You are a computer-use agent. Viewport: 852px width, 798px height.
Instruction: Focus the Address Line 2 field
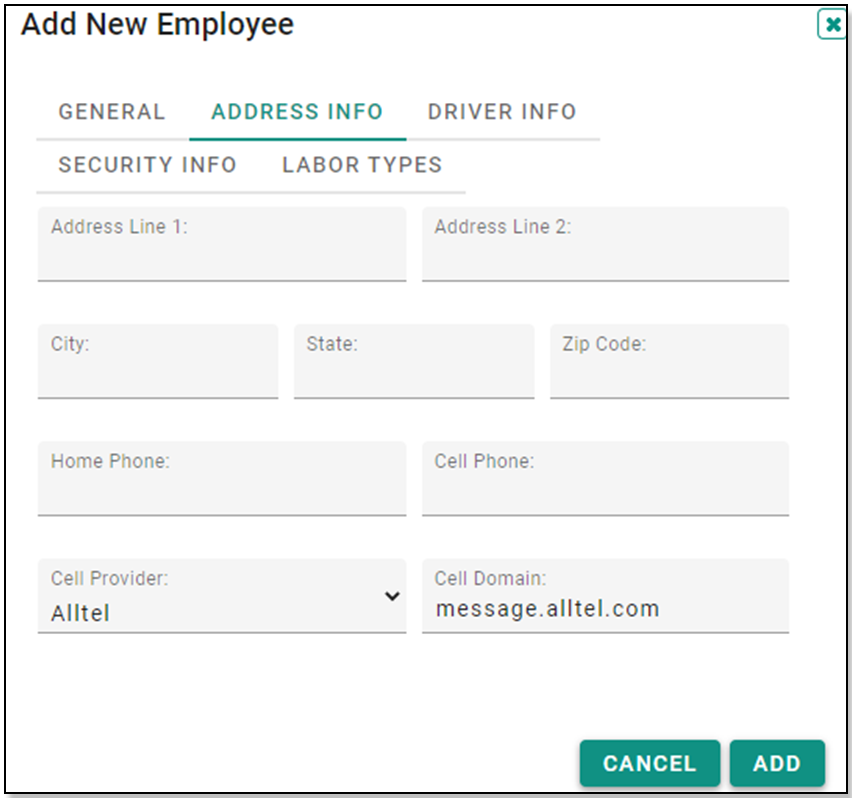pyautogui.click(x=605, y=244)
